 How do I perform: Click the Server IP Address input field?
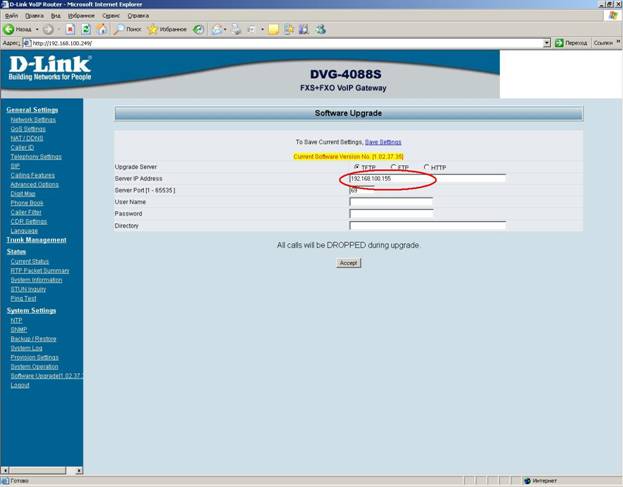427,178
